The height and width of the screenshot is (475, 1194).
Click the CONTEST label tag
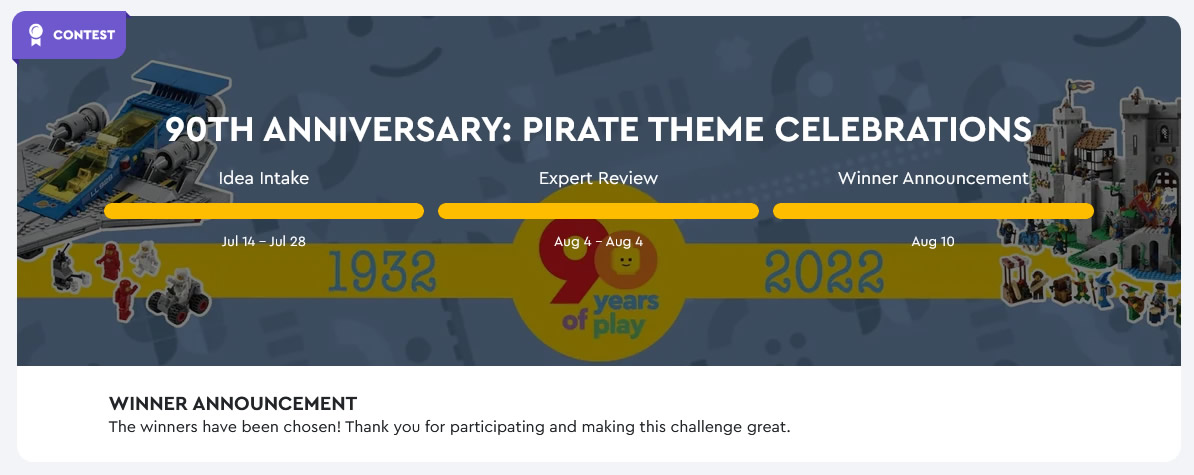tap(69, 35)
